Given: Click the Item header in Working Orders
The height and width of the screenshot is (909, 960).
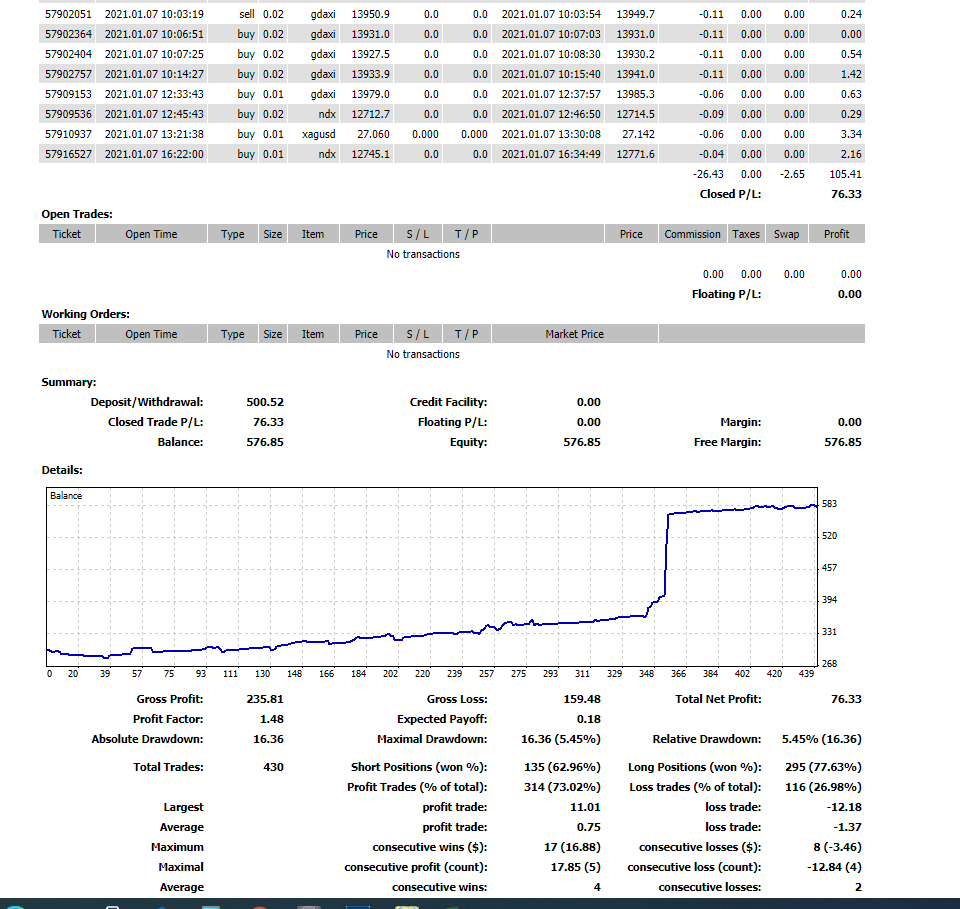Looking at the screenshot, I should tap(313, 334).
